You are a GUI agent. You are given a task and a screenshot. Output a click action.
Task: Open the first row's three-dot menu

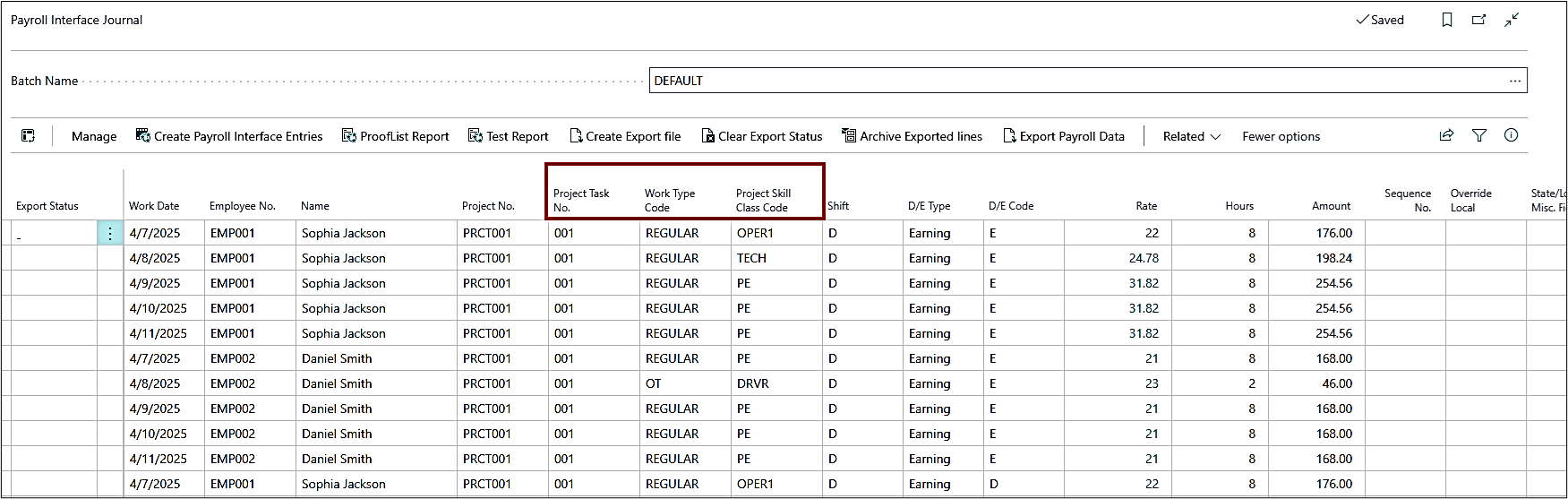109,233
